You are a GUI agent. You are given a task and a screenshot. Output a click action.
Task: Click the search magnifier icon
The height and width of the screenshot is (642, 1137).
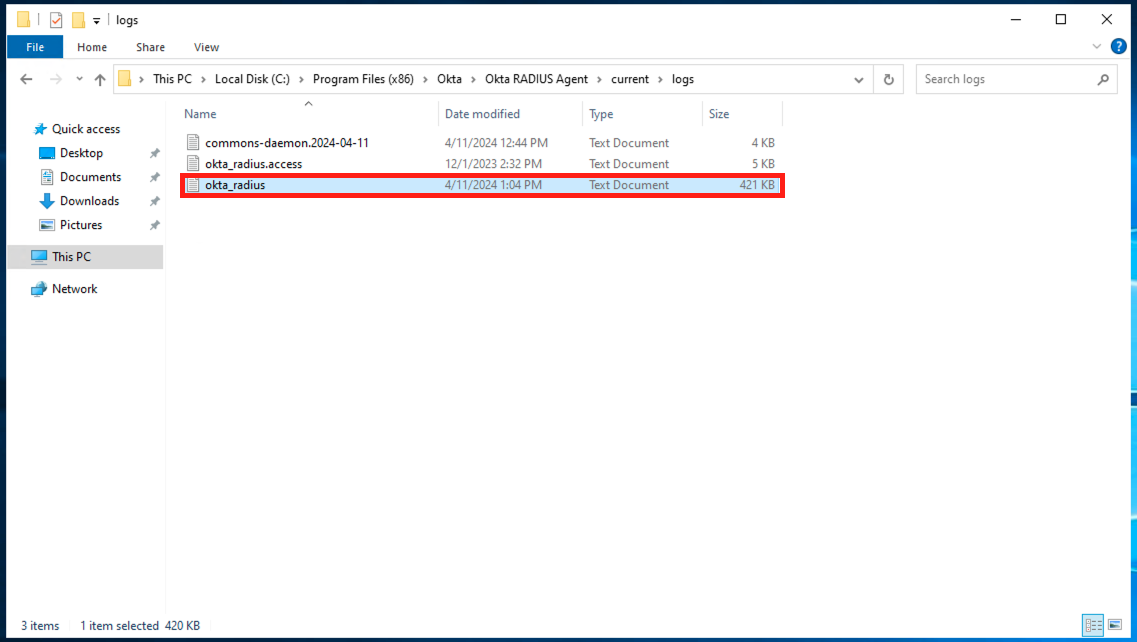click(x=1103, y=79)
